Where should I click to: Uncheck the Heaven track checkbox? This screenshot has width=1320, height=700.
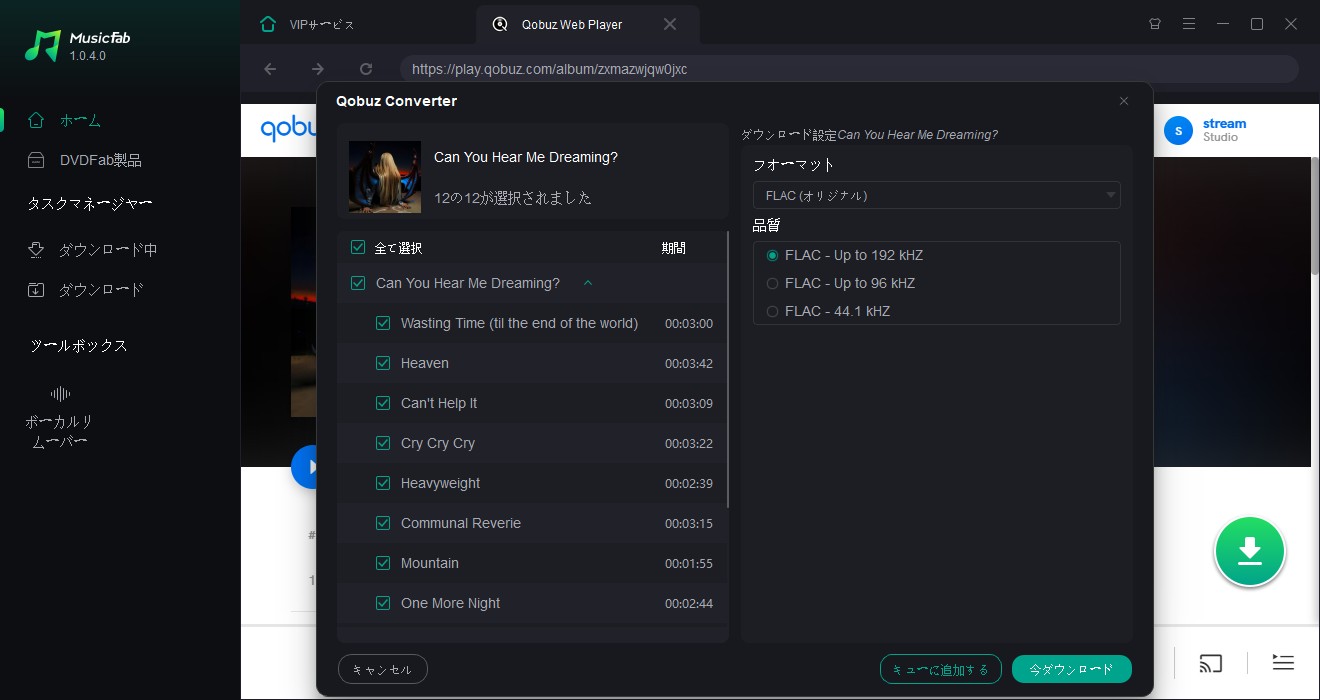point(383,363)
